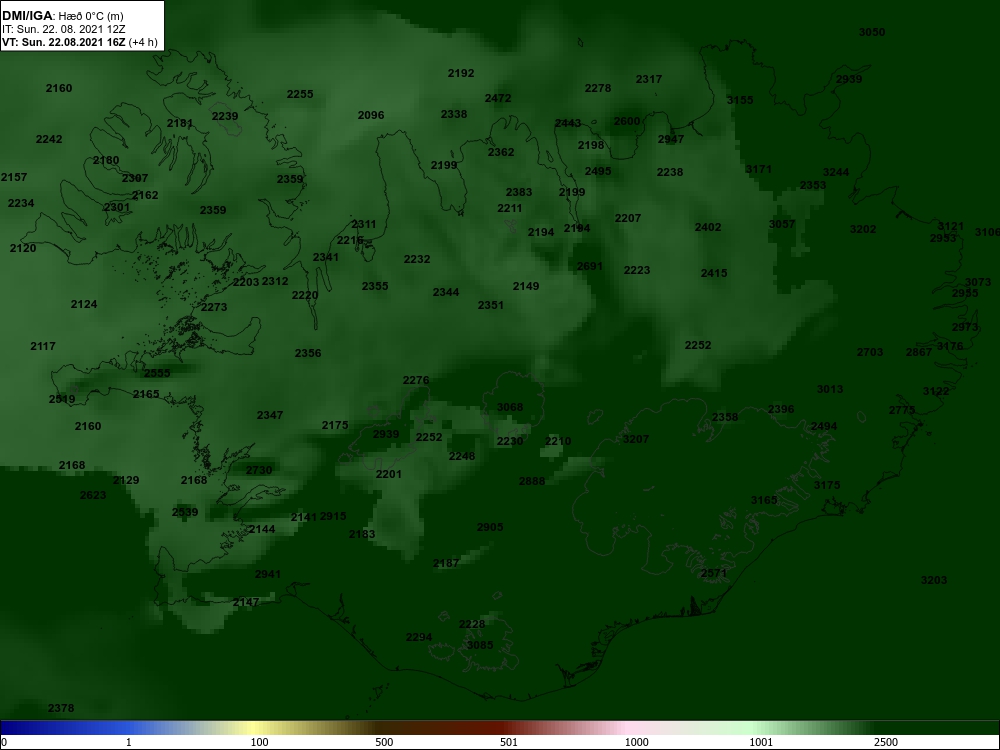
Task: Select the map value 2347
Action: (270, 415)
